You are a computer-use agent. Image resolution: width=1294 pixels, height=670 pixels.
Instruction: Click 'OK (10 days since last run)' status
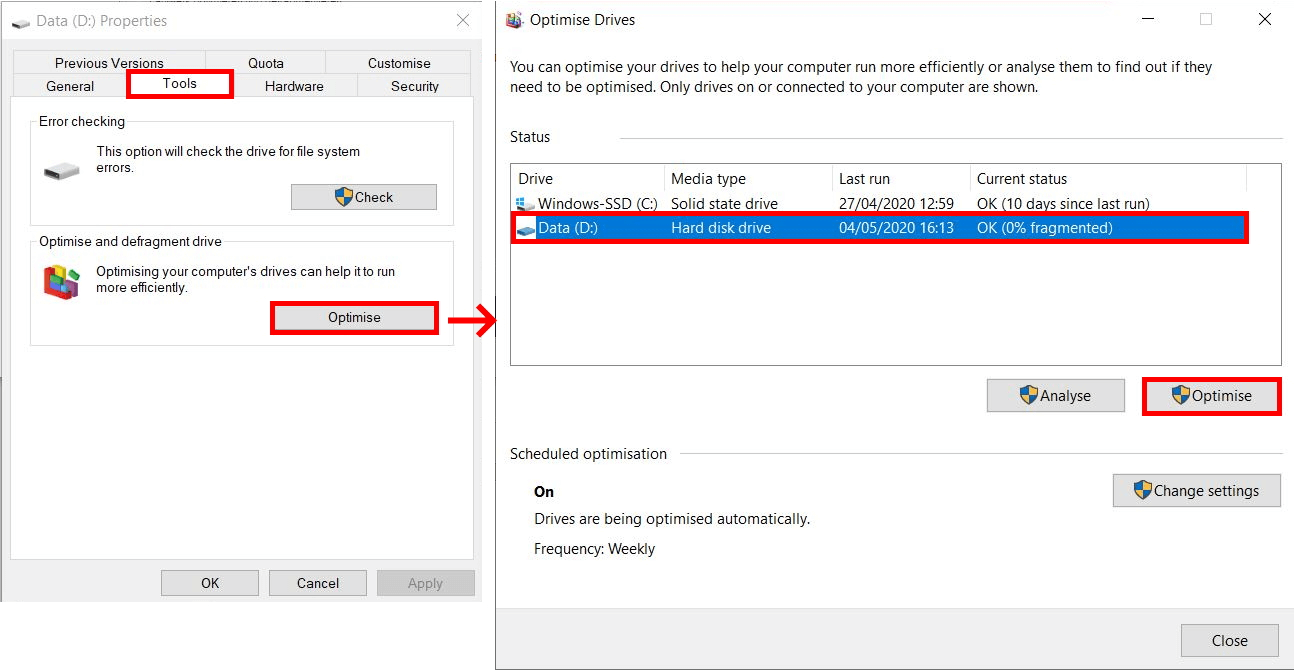(1063, 204)
